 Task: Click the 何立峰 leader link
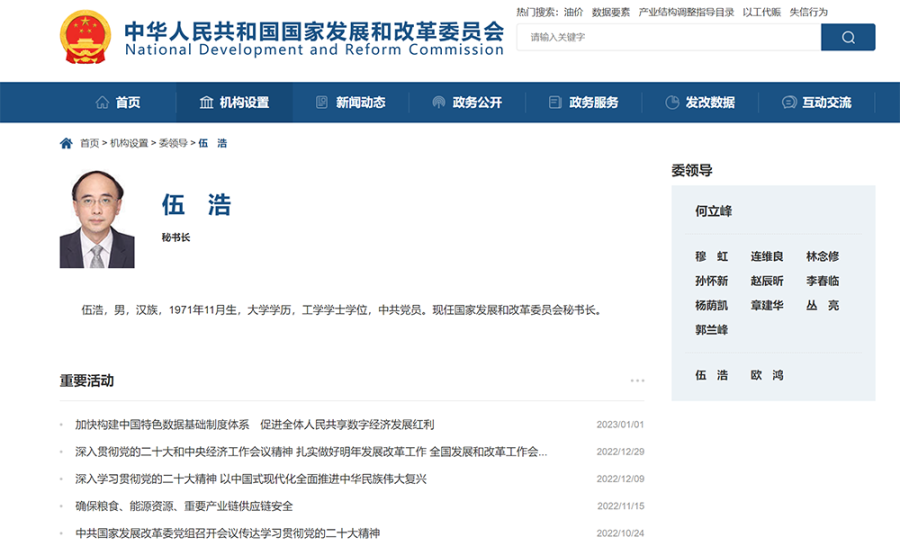click(713, 211)
